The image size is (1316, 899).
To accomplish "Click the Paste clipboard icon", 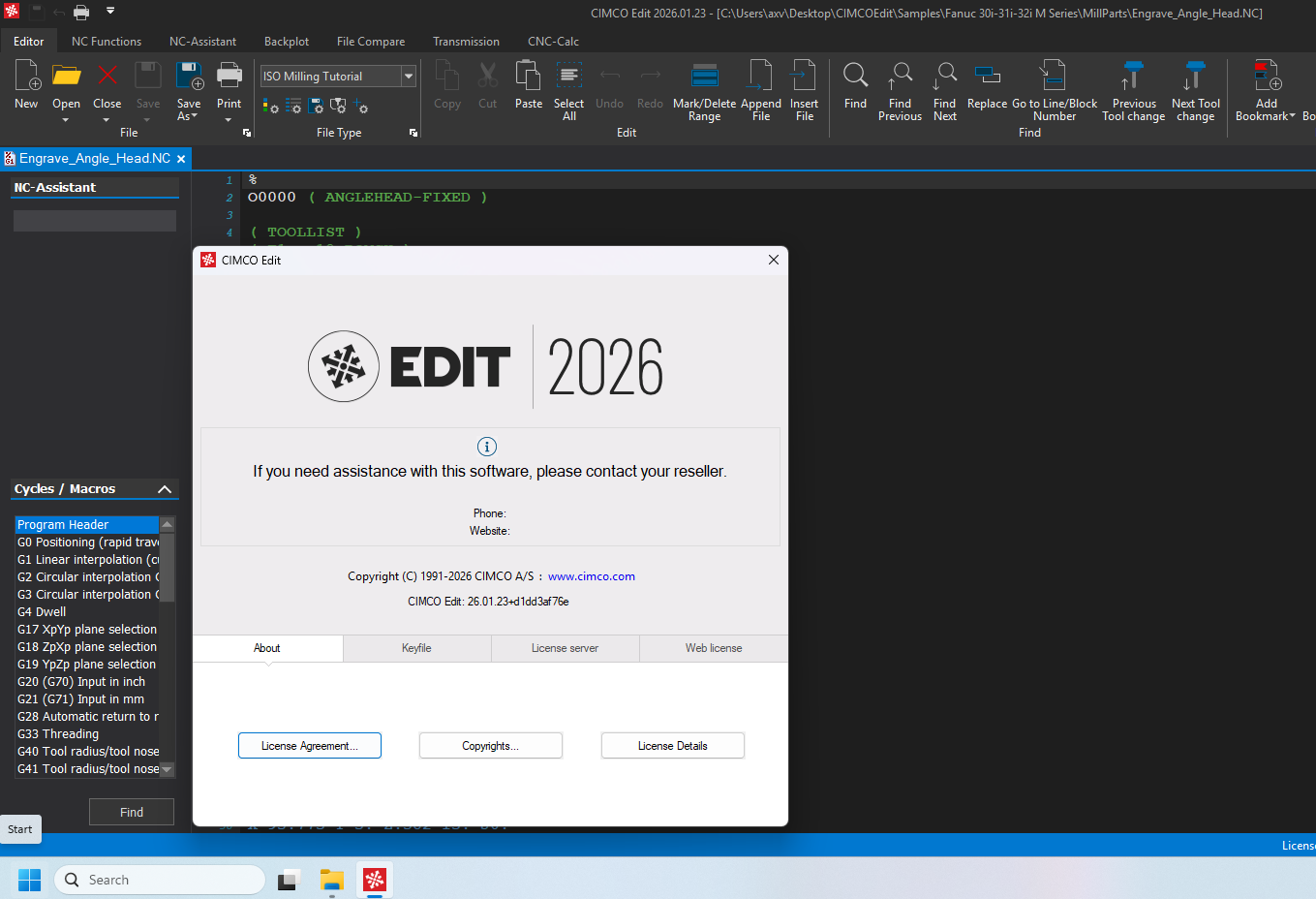I will point(529,77).
